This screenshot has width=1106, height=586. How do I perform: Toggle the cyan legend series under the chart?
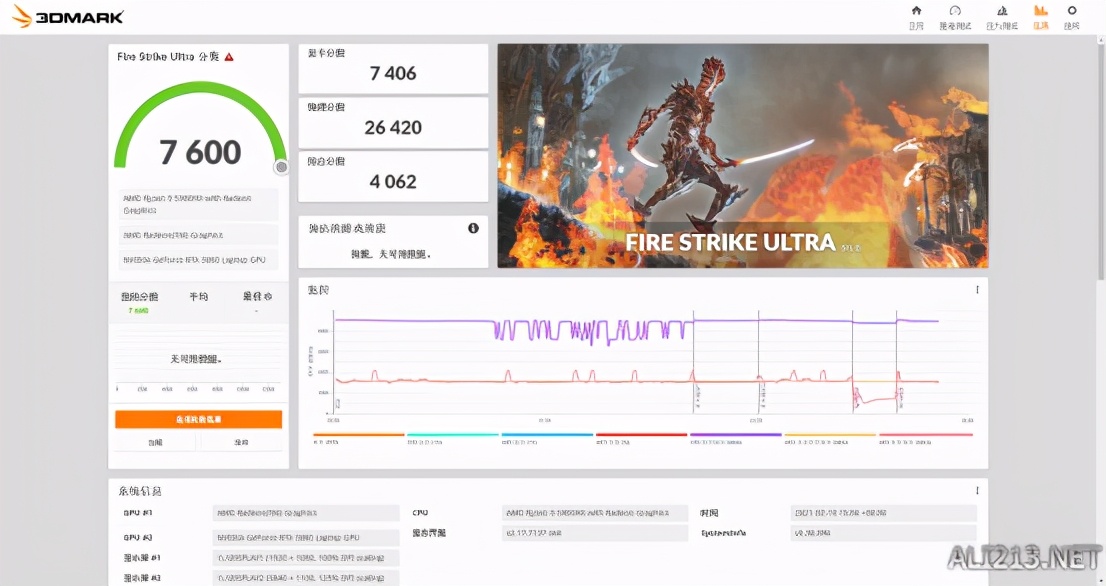[x=452, y=438]
